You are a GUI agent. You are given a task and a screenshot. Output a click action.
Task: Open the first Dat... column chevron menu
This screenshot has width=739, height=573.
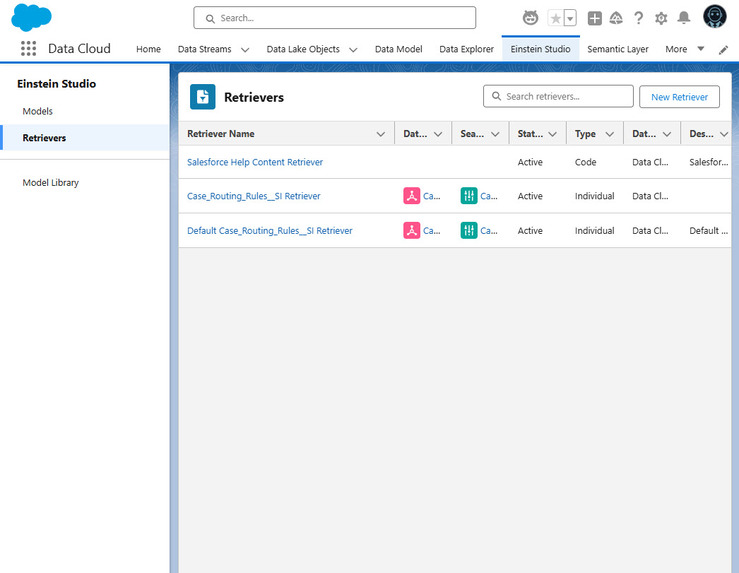[438, 134]
